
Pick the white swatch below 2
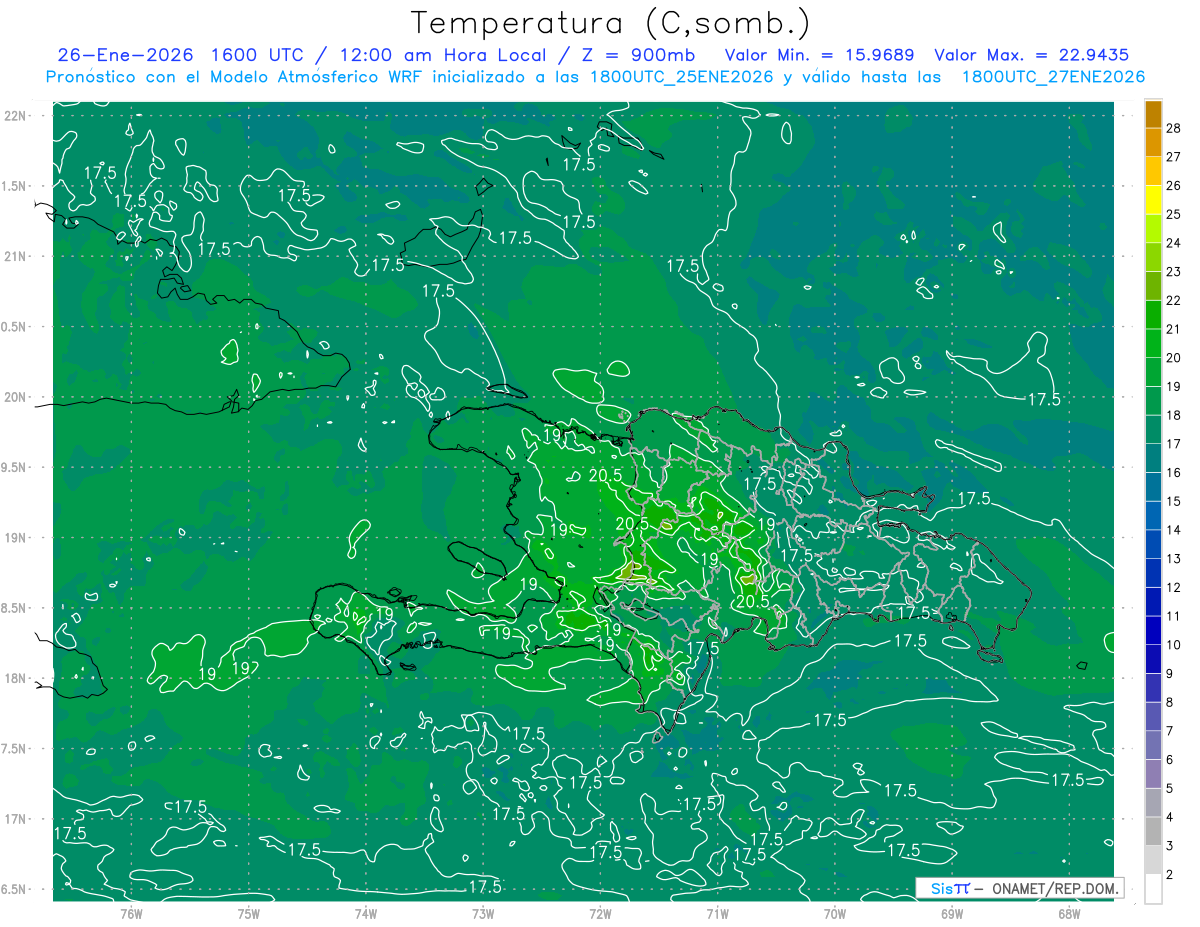[x=1153, y=889]
